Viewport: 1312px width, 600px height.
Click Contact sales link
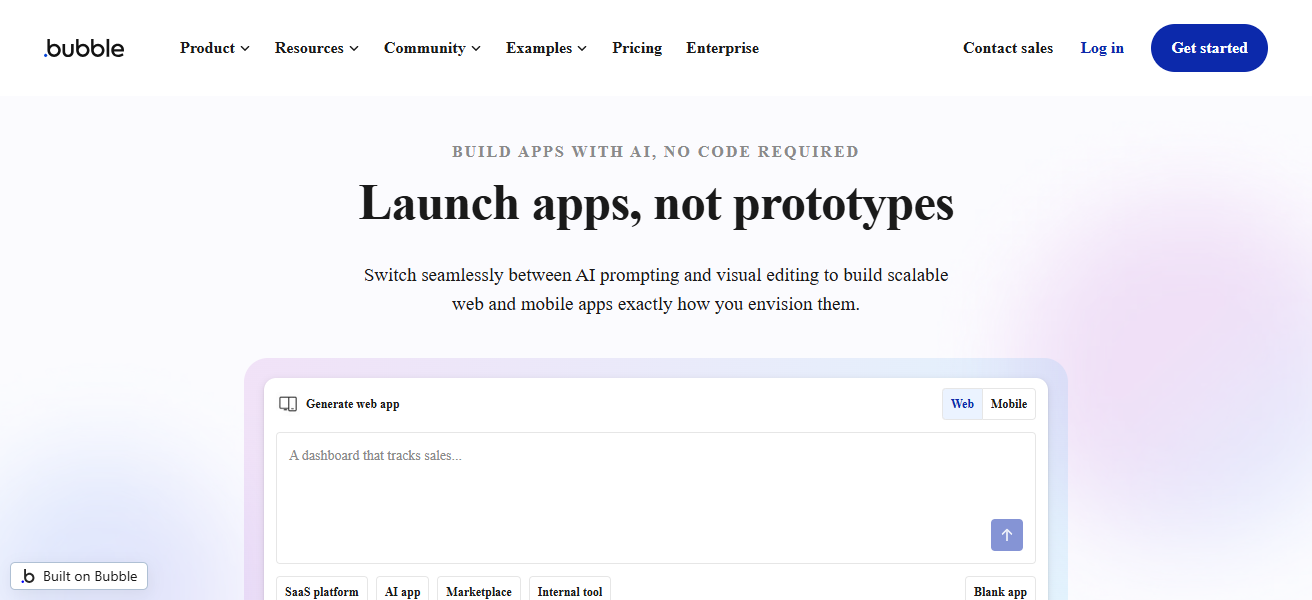pos(1008,48)
